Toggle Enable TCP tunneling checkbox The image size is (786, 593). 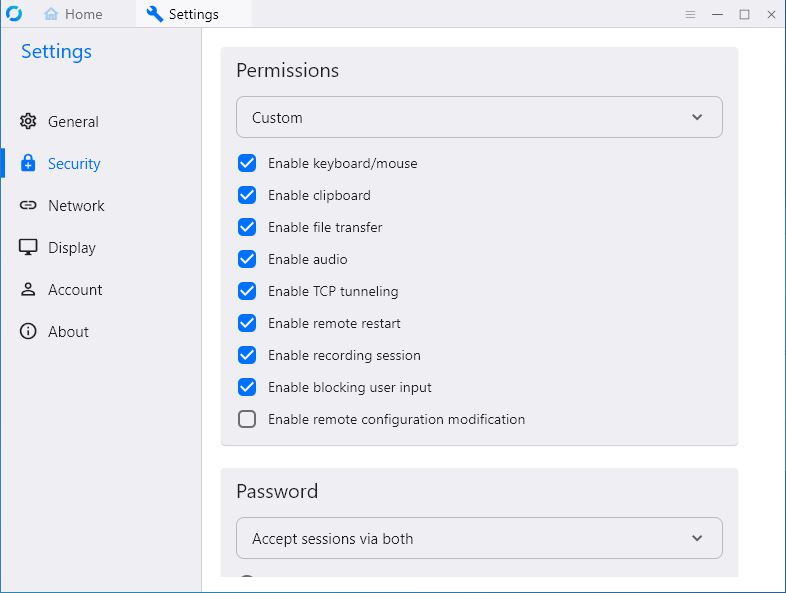point(247,291)
